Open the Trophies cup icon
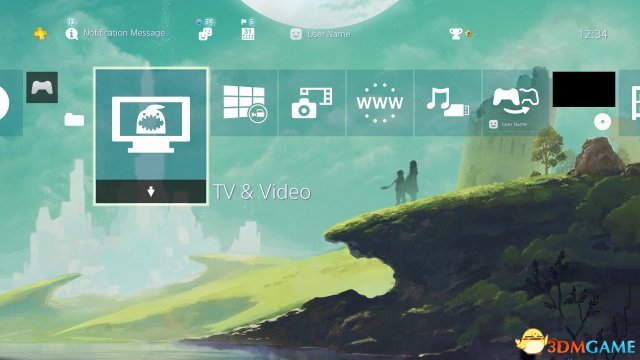 click(456, 33)
